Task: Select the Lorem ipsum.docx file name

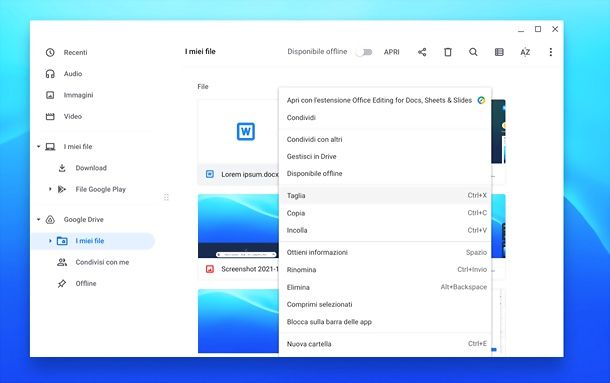Action: [250, 174]
